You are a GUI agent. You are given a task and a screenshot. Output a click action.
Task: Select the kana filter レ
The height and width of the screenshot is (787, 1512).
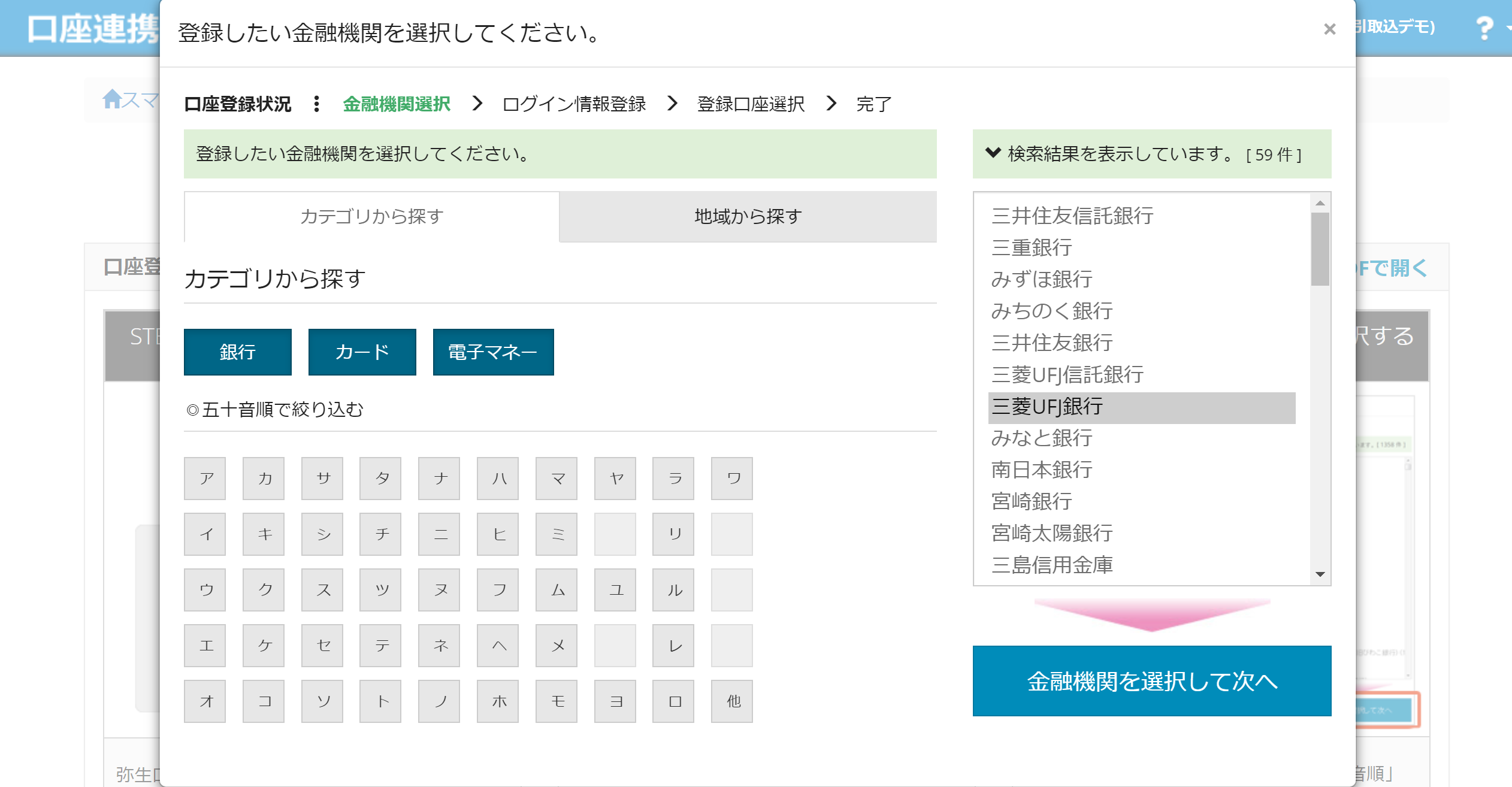(x=673, y=646)
